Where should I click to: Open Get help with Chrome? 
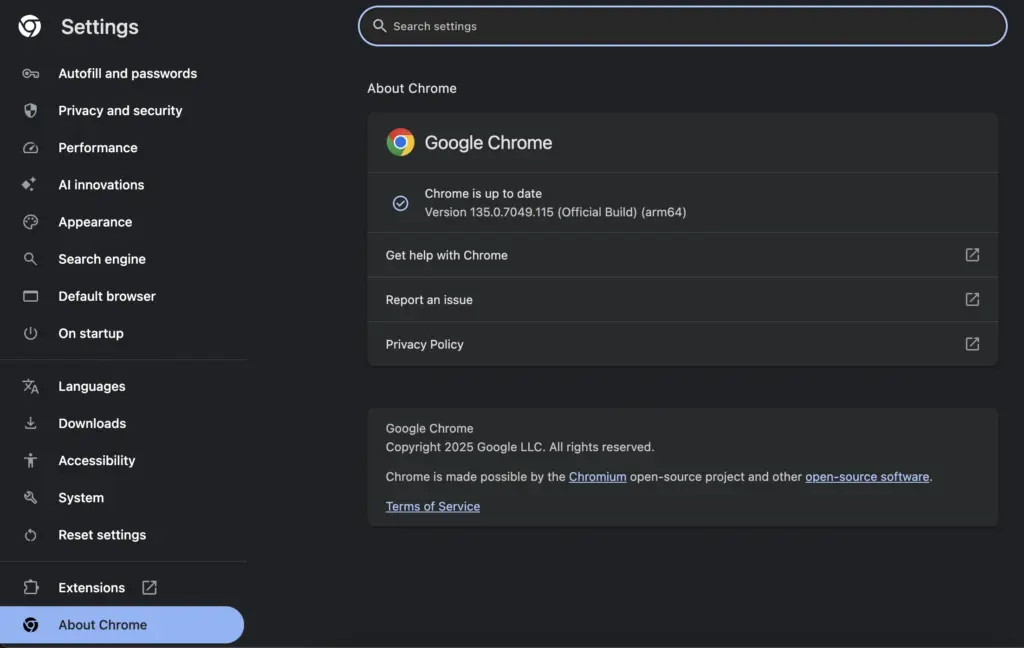pyautogui.click(x=682, y=255)
